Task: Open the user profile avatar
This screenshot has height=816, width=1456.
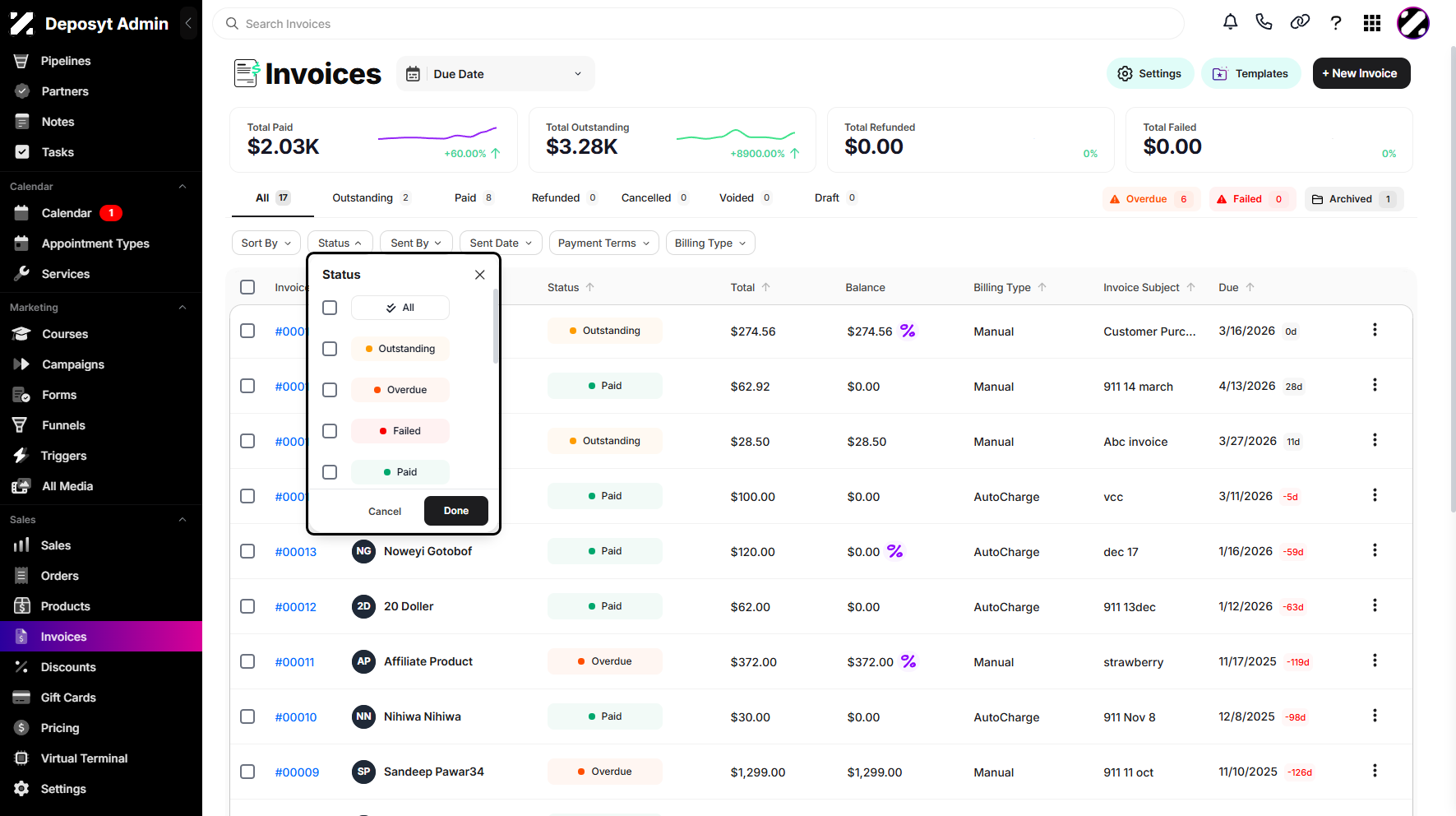Action: 1413,23
